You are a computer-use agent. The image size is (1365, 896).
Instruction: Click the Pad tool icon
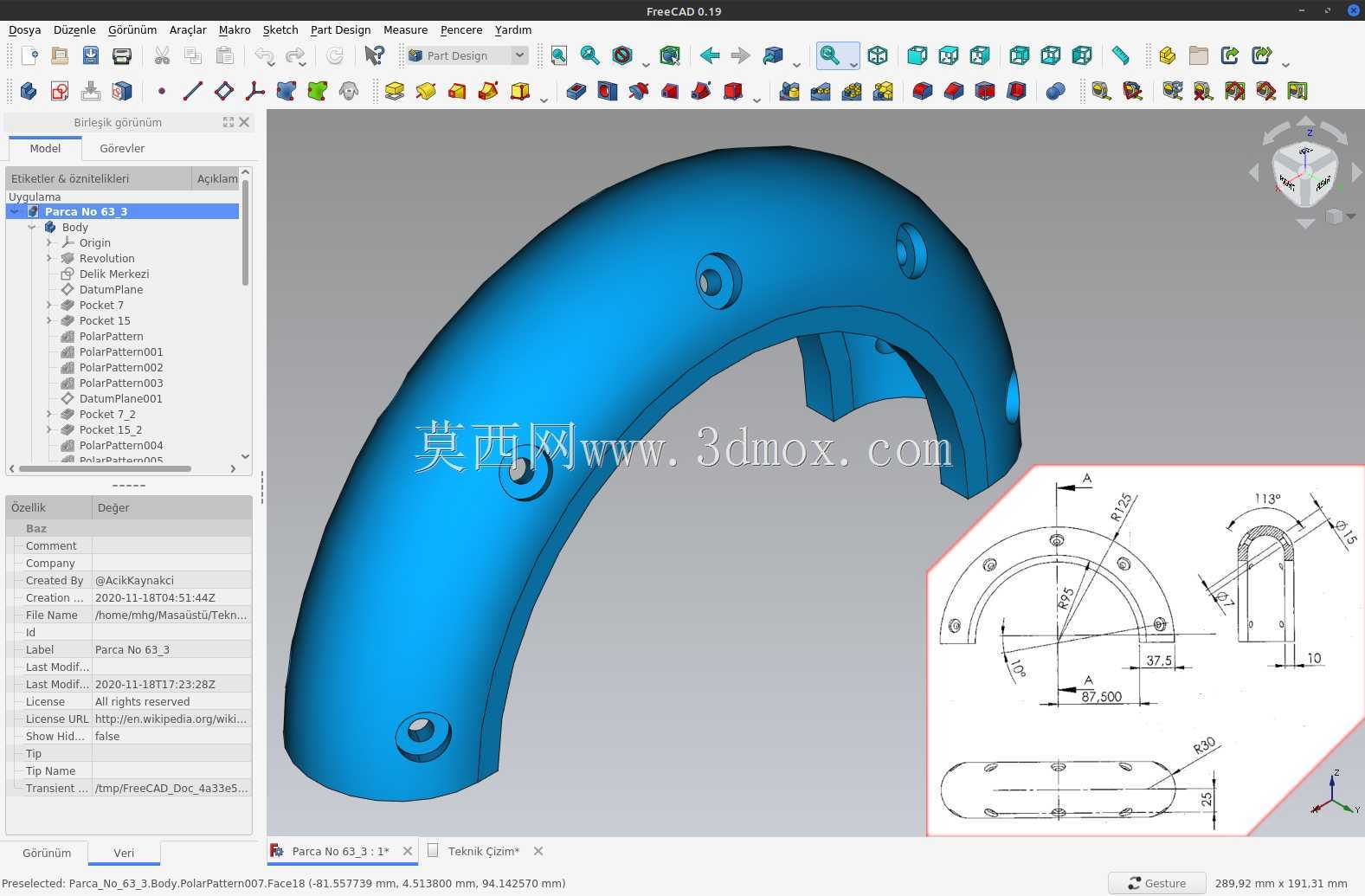395,91
